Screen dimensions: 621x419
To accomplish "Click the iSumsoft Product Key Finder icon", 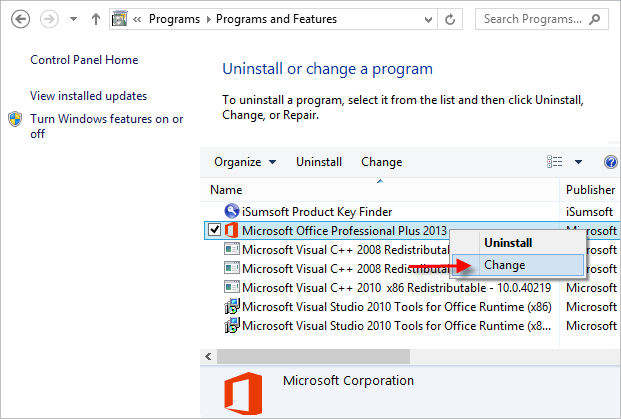I will tap(232, 211).
